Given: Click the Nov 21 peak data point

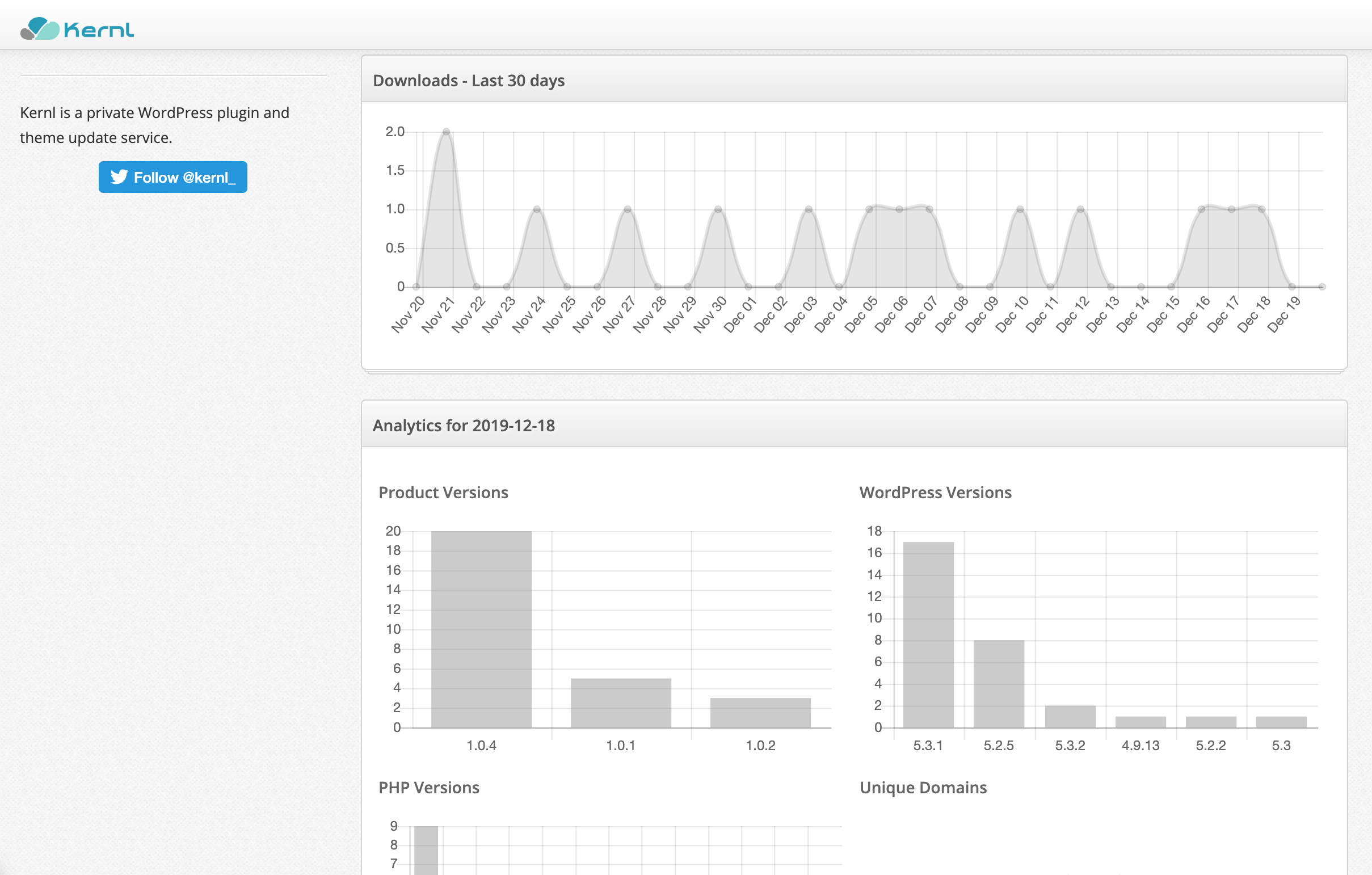Looking at the screenshot, I should pos(446,132).
